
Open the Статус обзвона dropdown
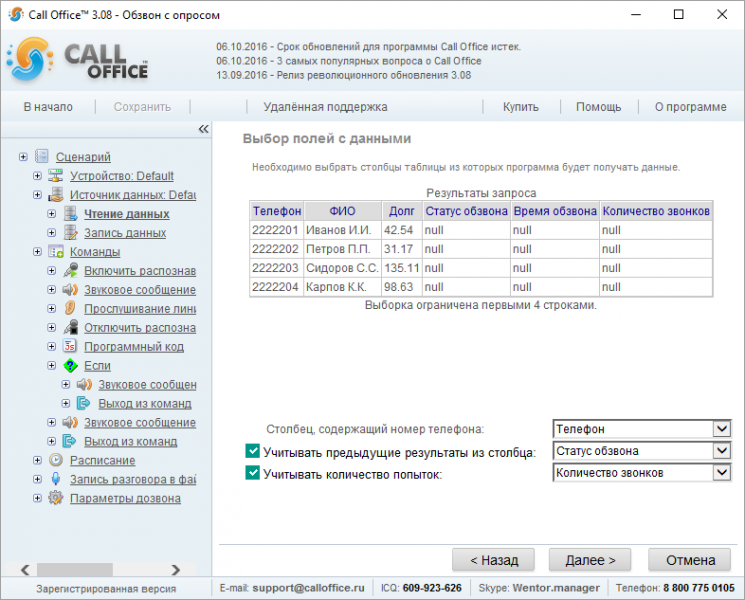(x=722, y=451)
